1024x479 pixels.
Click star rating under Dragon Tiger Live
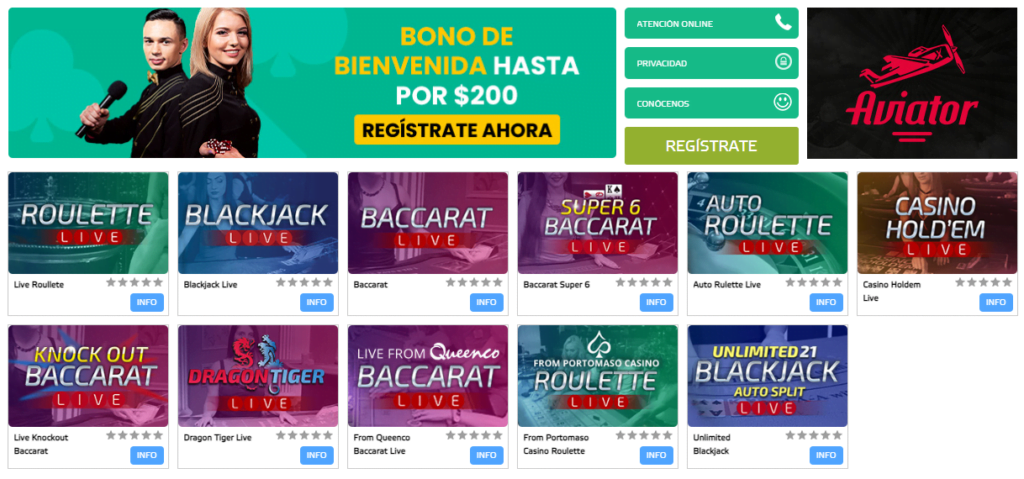point(305,435)
